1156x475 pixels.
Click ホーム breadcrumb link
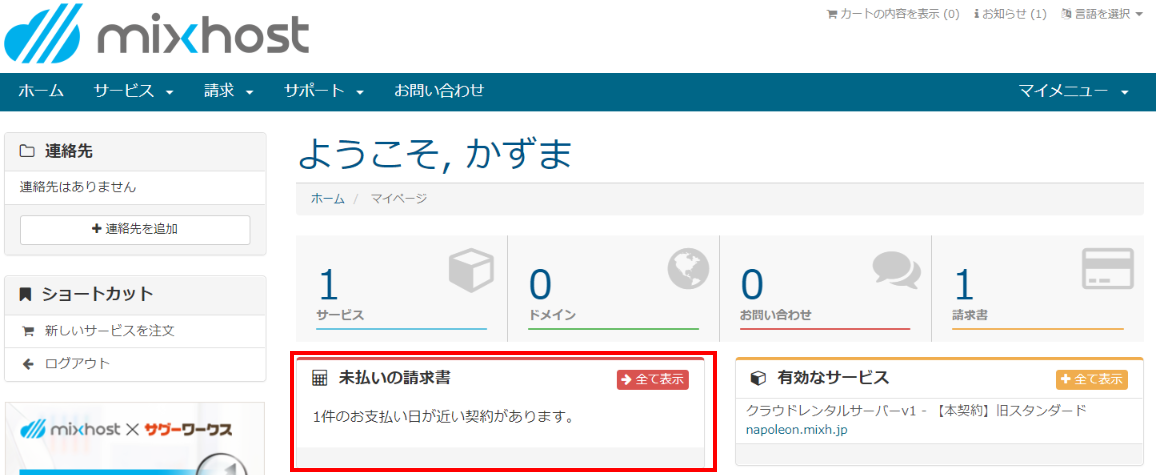point(328,198)
